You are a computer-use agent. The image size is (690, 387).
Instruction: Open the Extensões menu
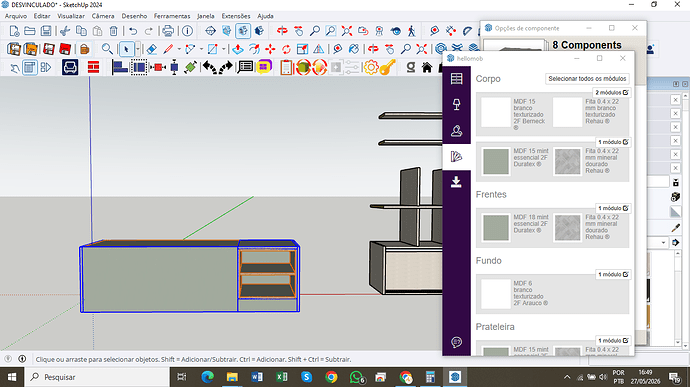(236, 16)
